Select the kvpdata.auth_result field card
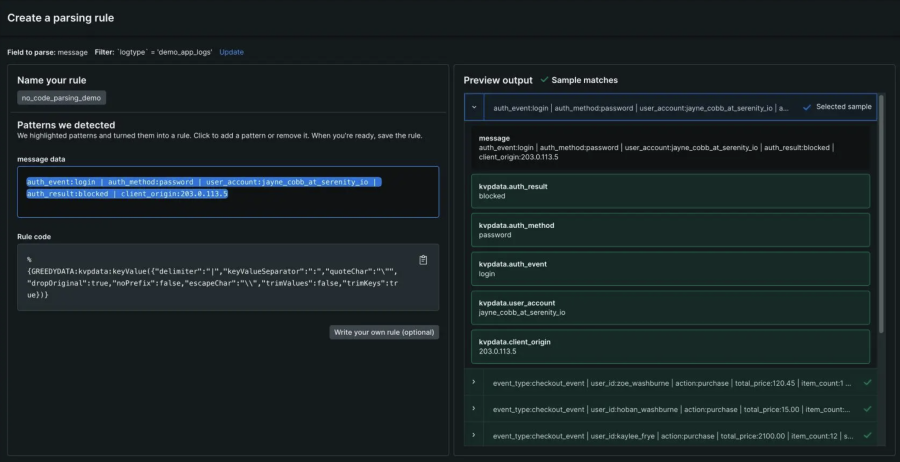 point(670,191)
